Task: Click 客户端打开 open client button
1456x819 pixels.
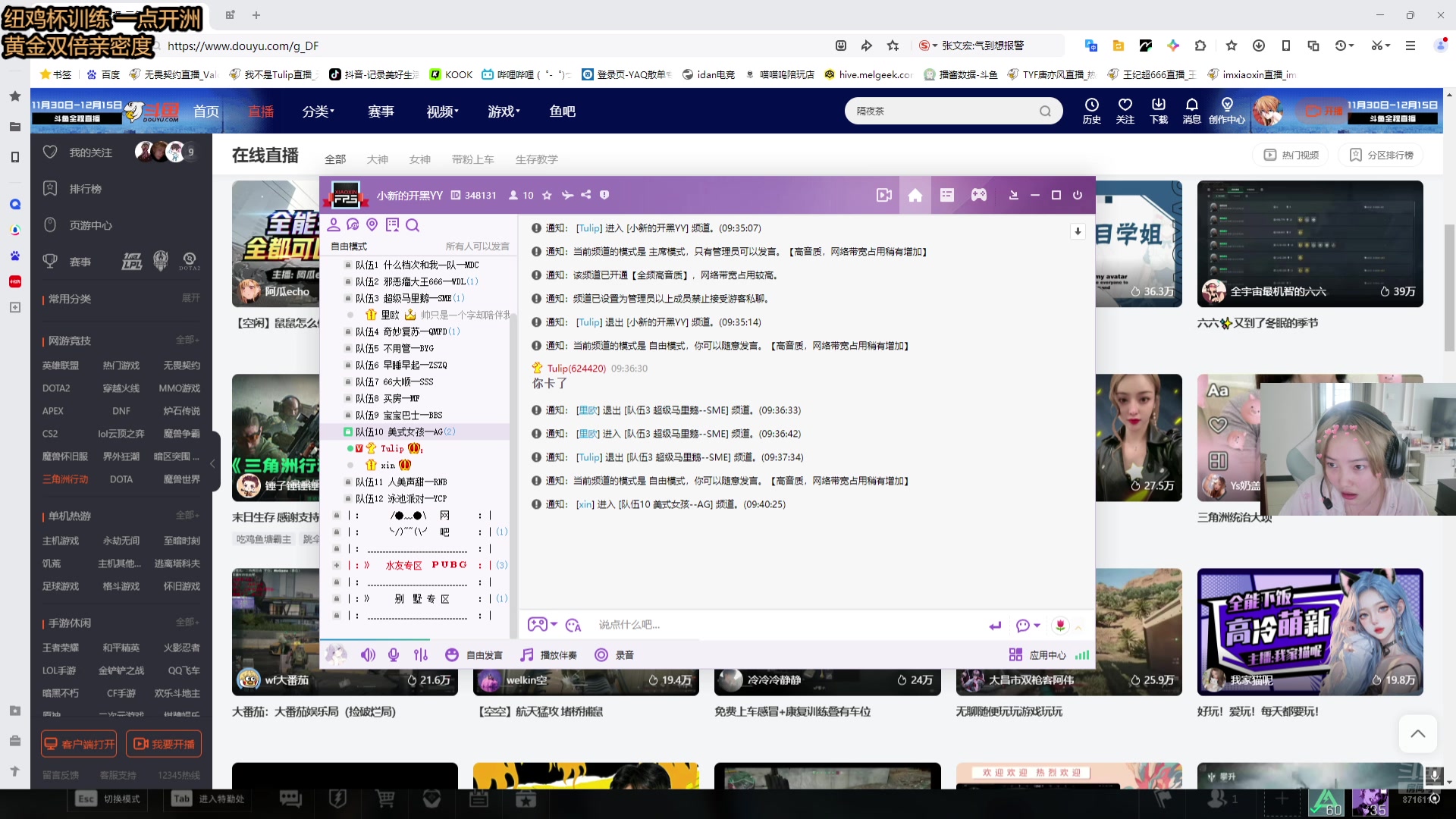Action: click(79, 743)
